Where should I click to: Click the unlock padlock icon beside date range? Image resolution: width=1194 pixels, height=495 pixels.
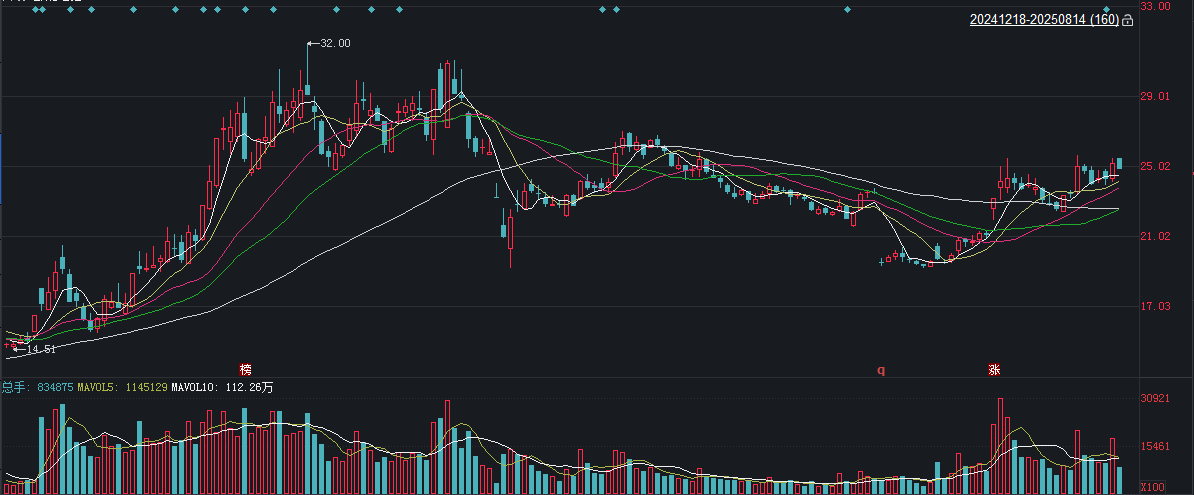pyautogui.click(x=1128, y=21)
